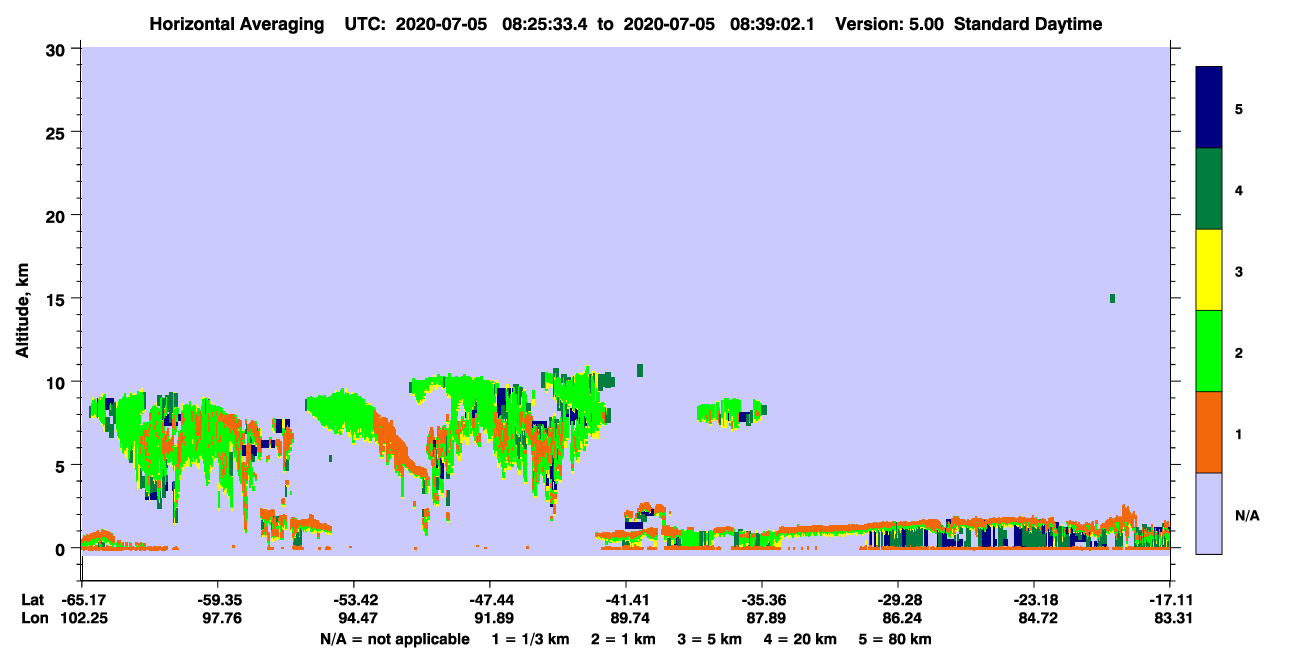Click the colorbar label '5'
This screenshot has width=1300, height=667.
tap(1239, 108)
